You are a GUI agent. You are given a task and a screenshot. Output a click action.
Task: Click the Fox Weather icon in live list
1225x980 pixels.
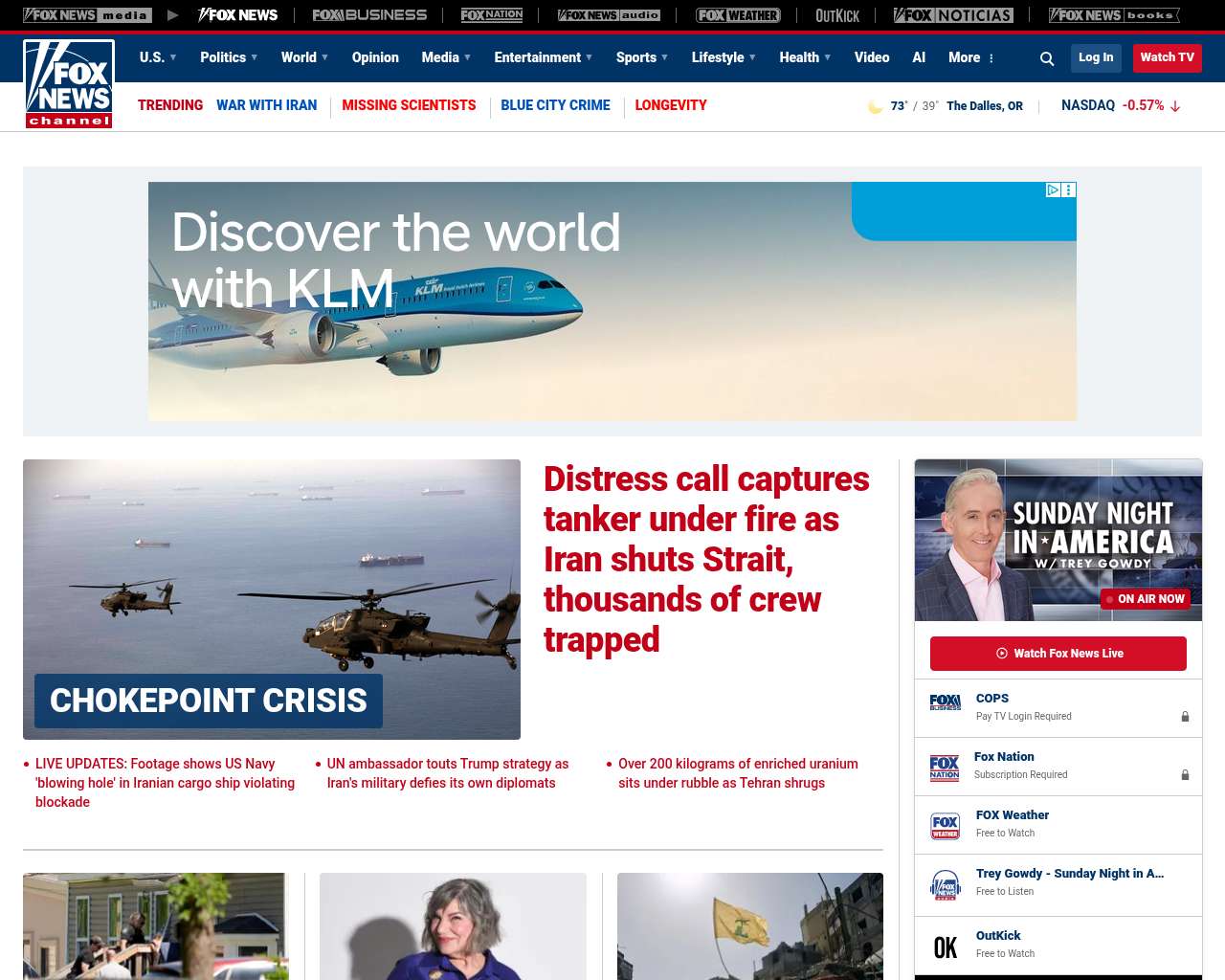point(945,826)
